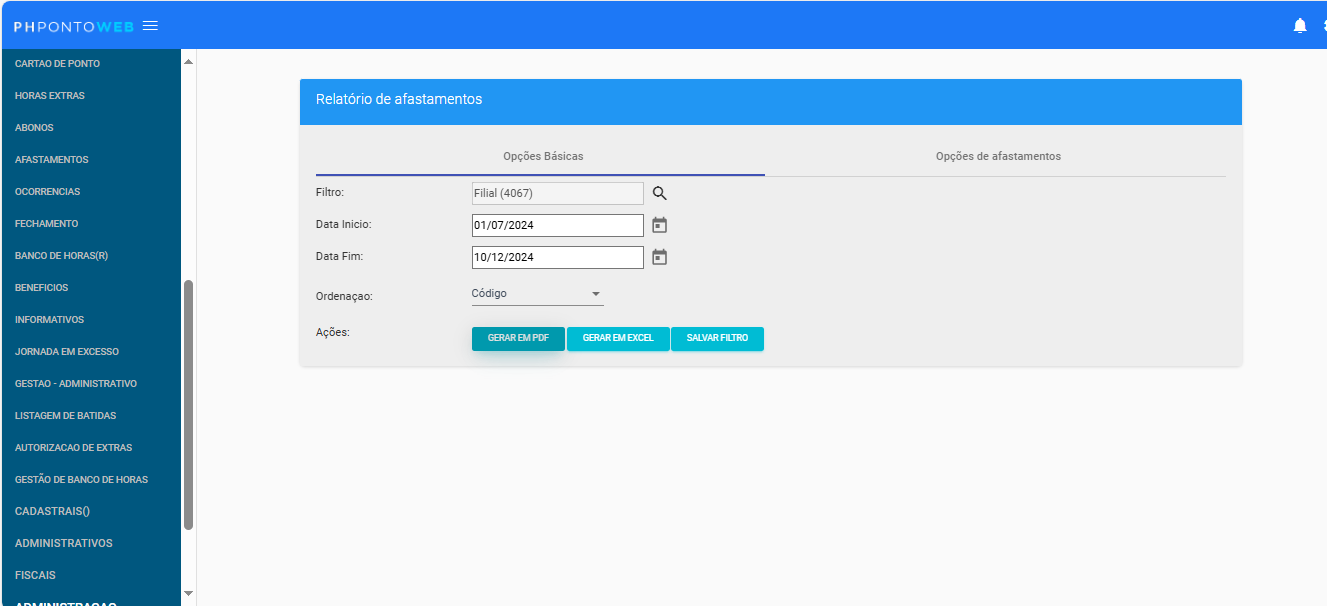Viewport: 1327px width, 606px height.
Task: Click the search magnifier next to Filtro
Action: 658,192
